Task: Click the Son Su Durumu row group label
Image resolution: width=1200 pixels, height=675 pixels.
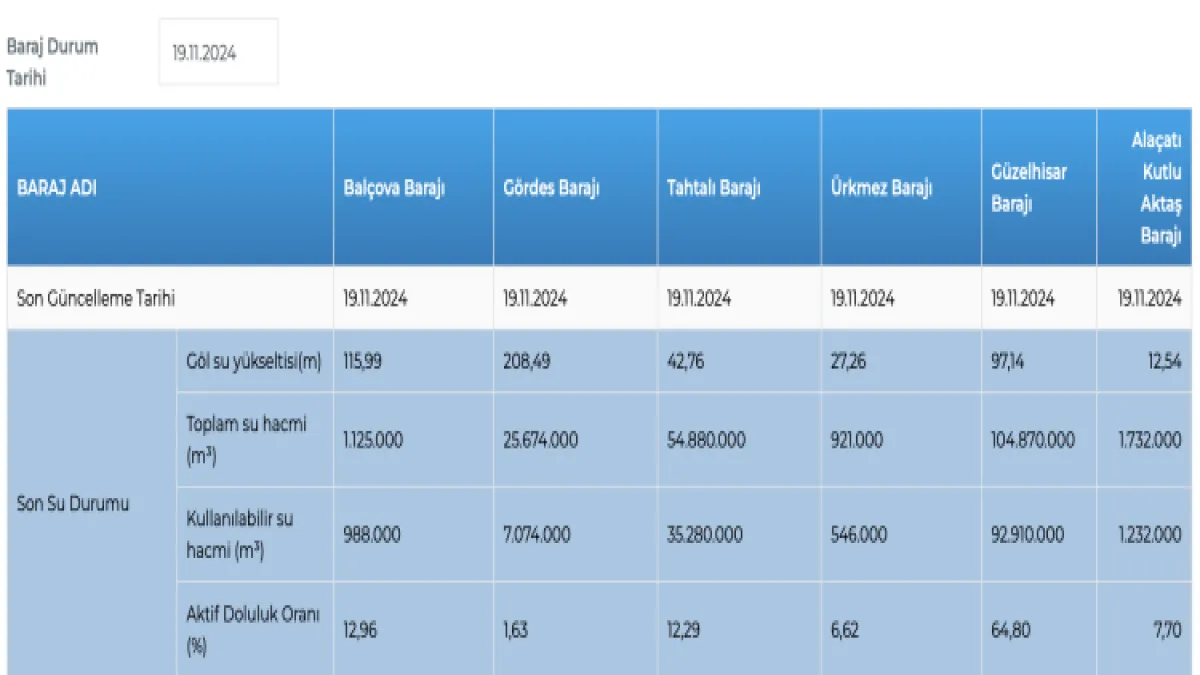Action: tap(73, 504)
